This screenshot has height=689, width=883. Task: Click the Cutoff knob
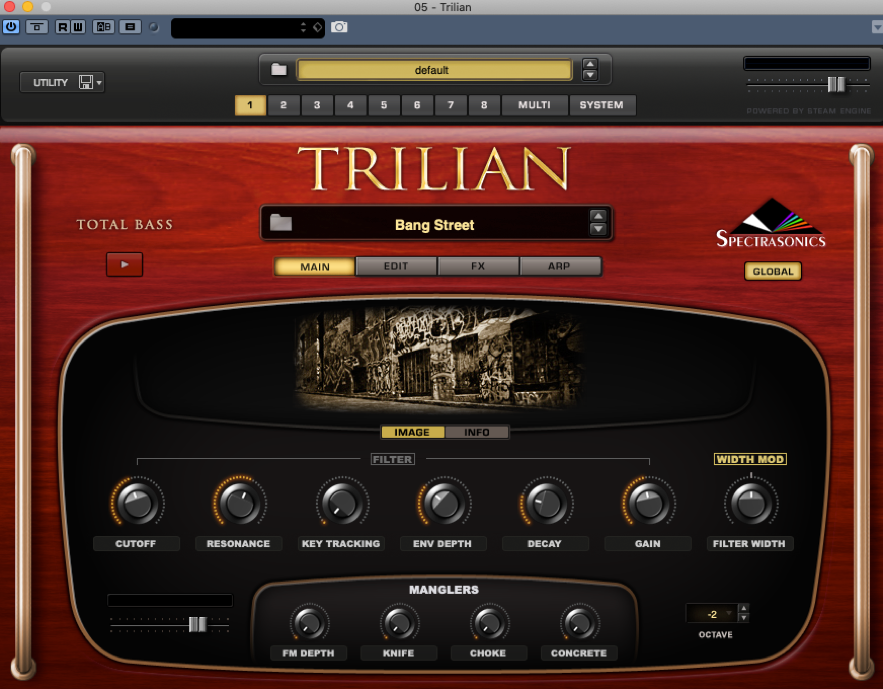(137, 502)
